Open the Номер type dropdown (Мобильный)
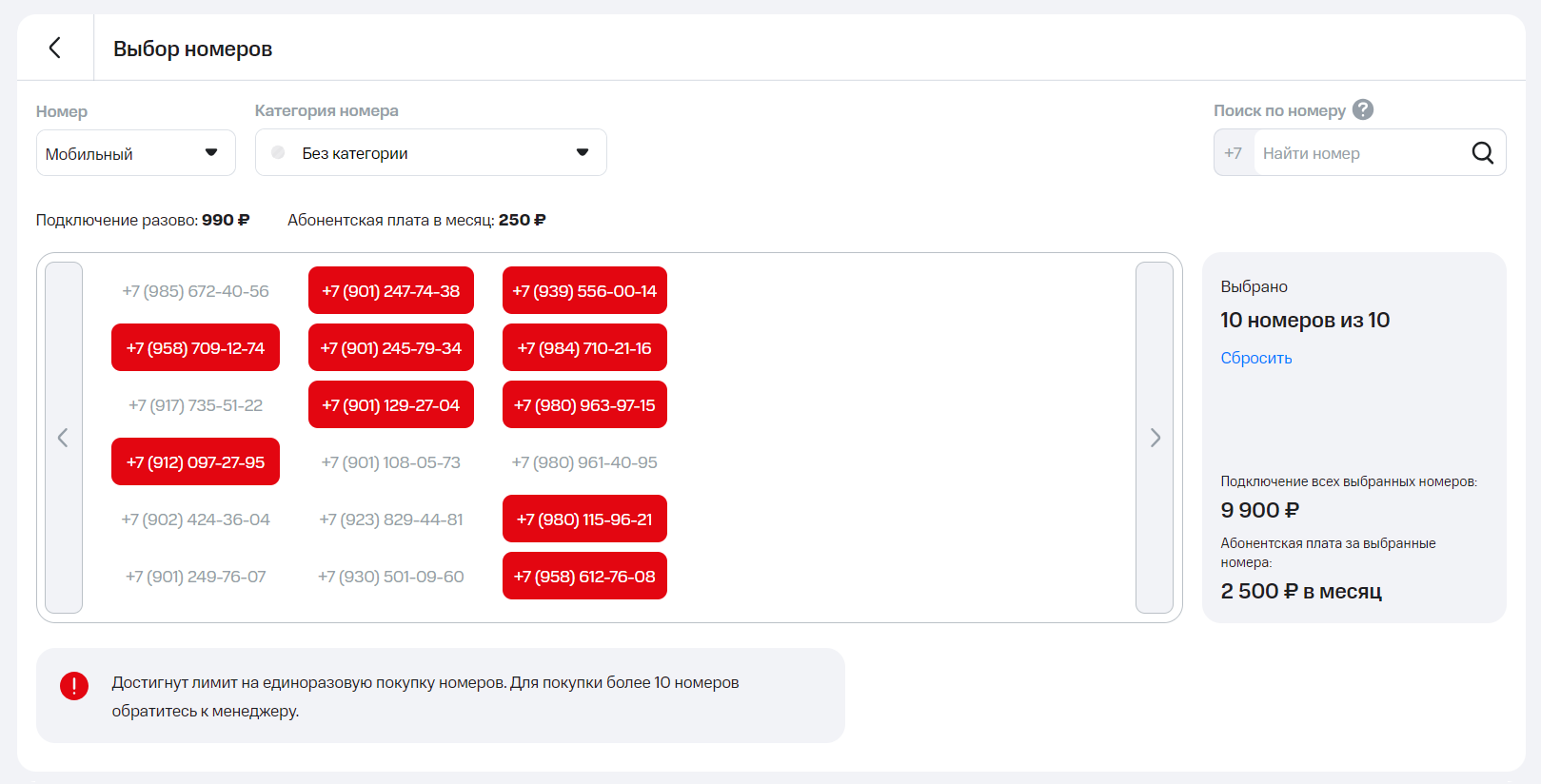The height and width of the screenshot is (784, 1541). (x=135, y=153)
